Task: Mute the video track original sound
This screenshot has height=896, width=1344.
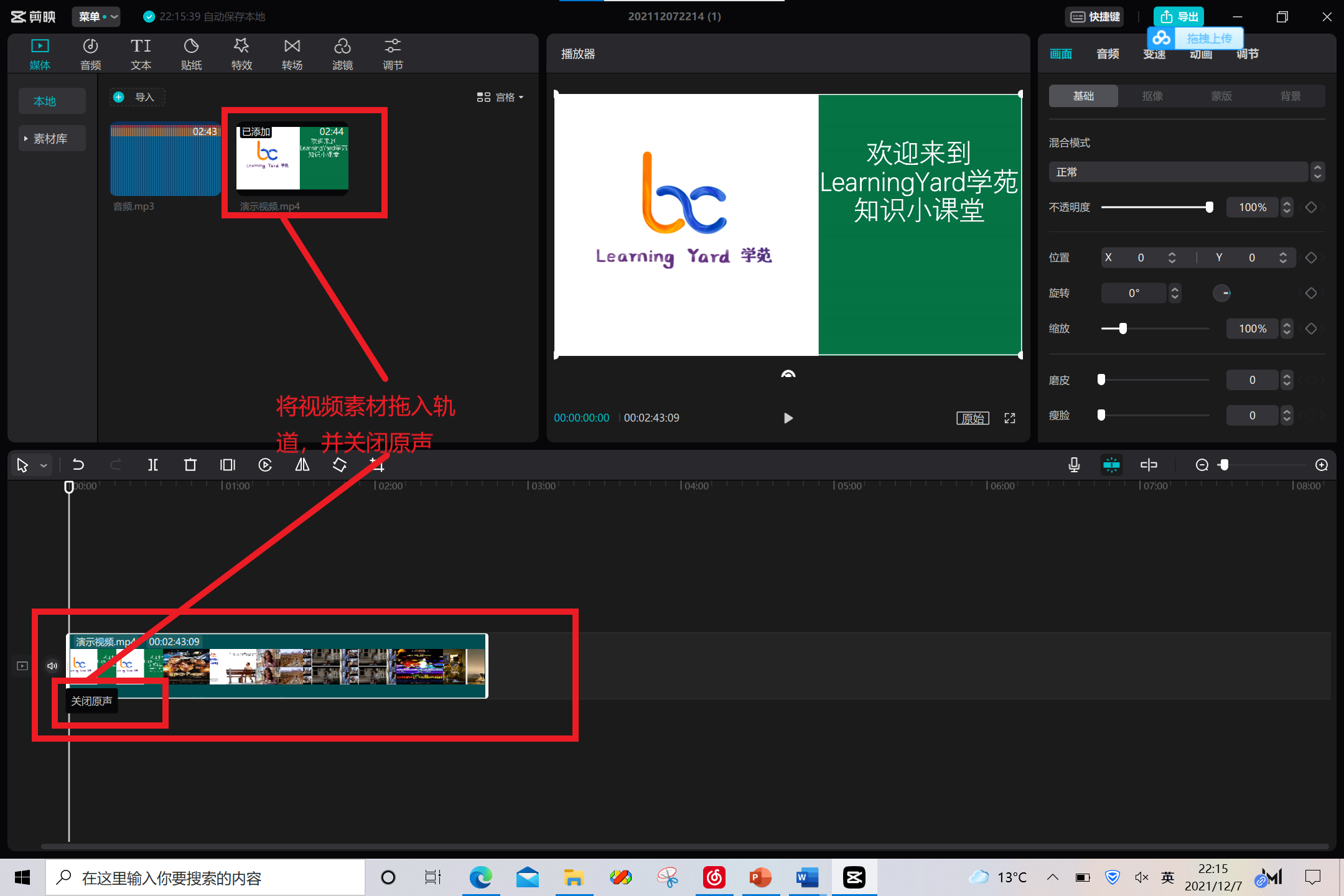Action: (52, 666)
